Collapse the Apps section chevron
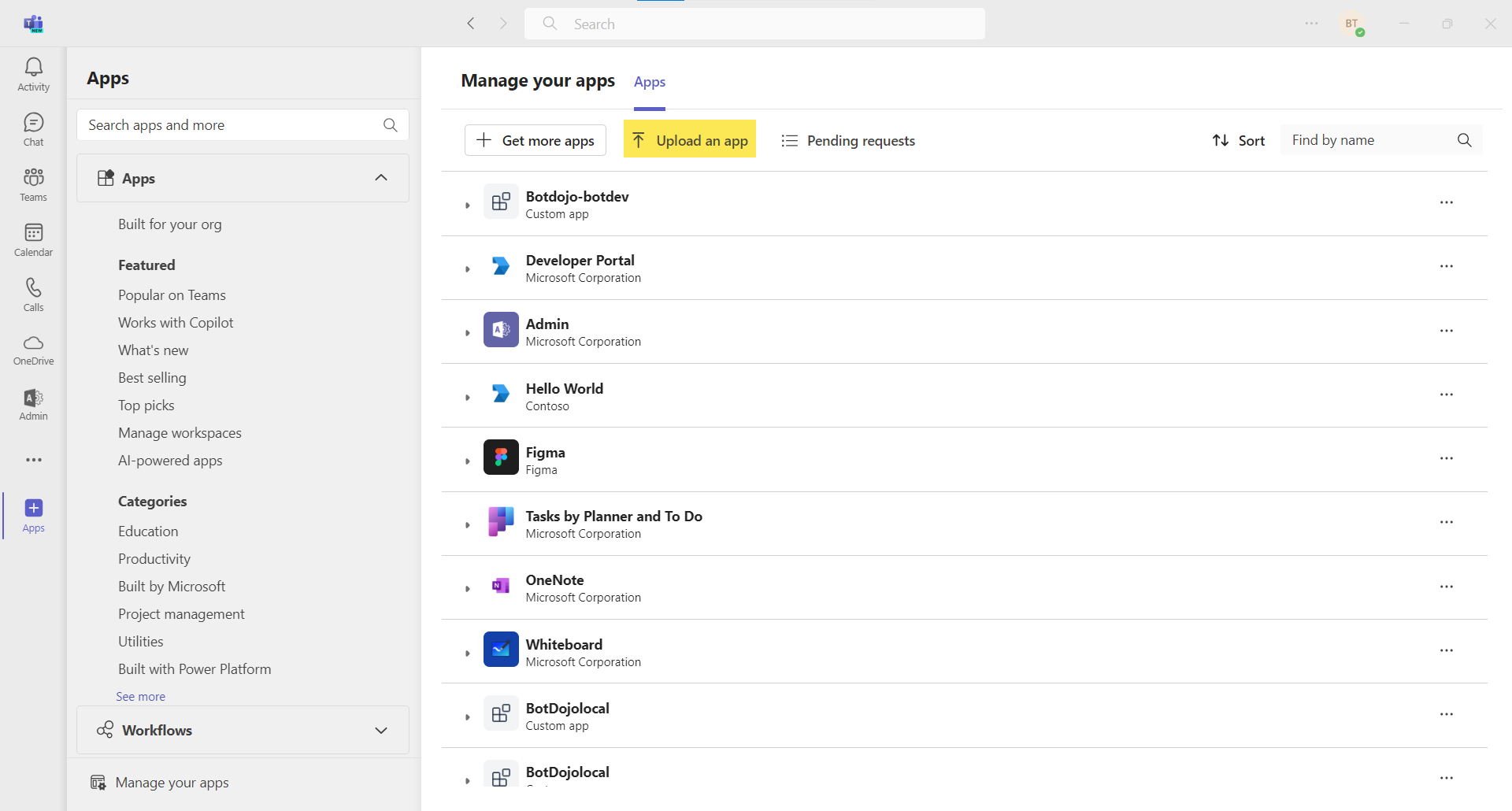 coord(381,178)
